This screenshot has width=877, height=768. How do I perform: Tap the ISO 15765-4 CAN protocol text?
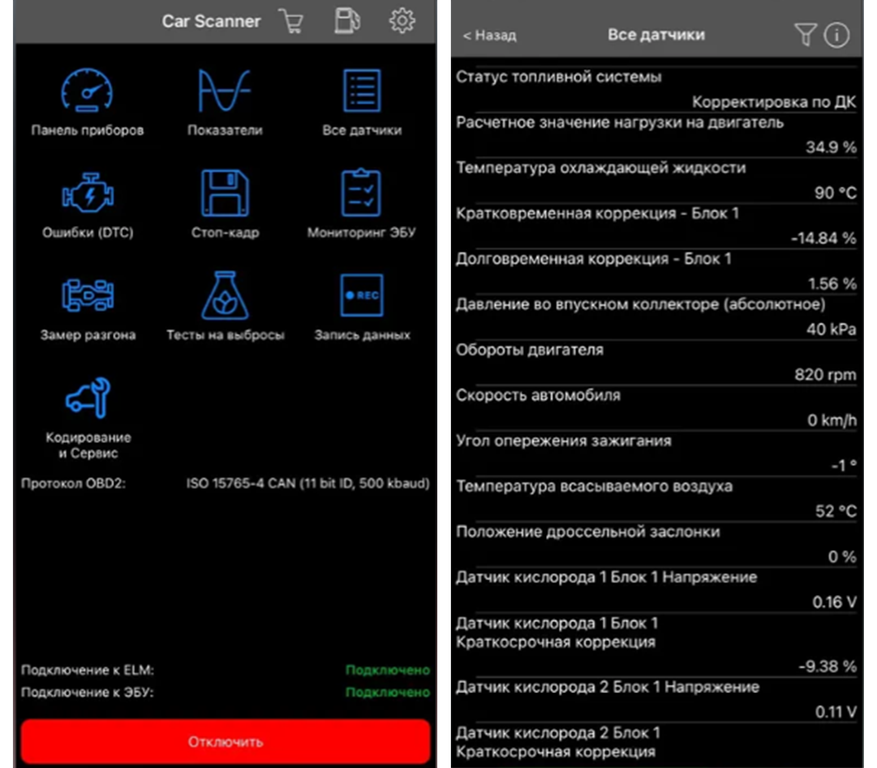pos(308,483)
